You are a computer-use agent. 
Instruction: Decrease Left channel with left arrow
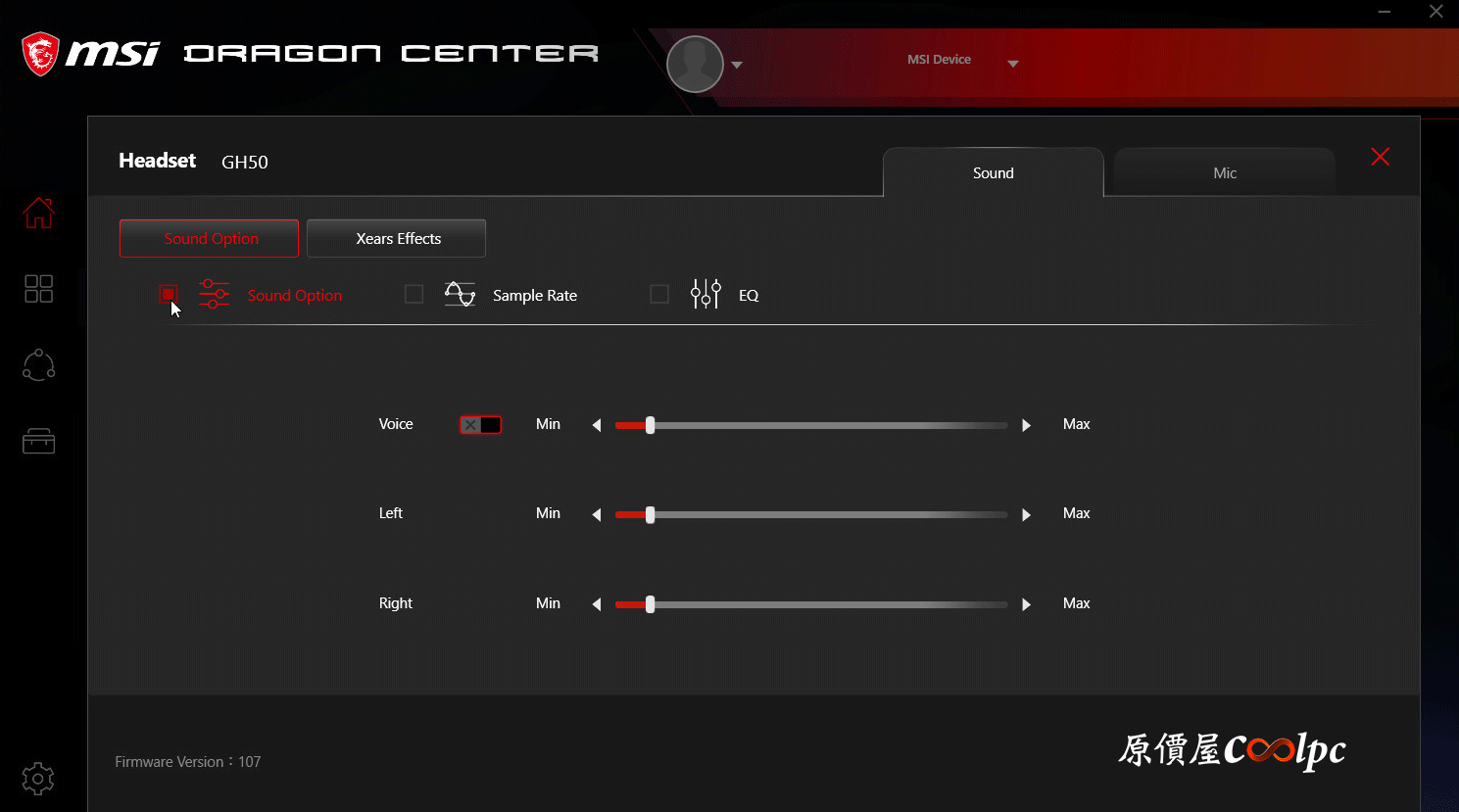coord(596,514)
